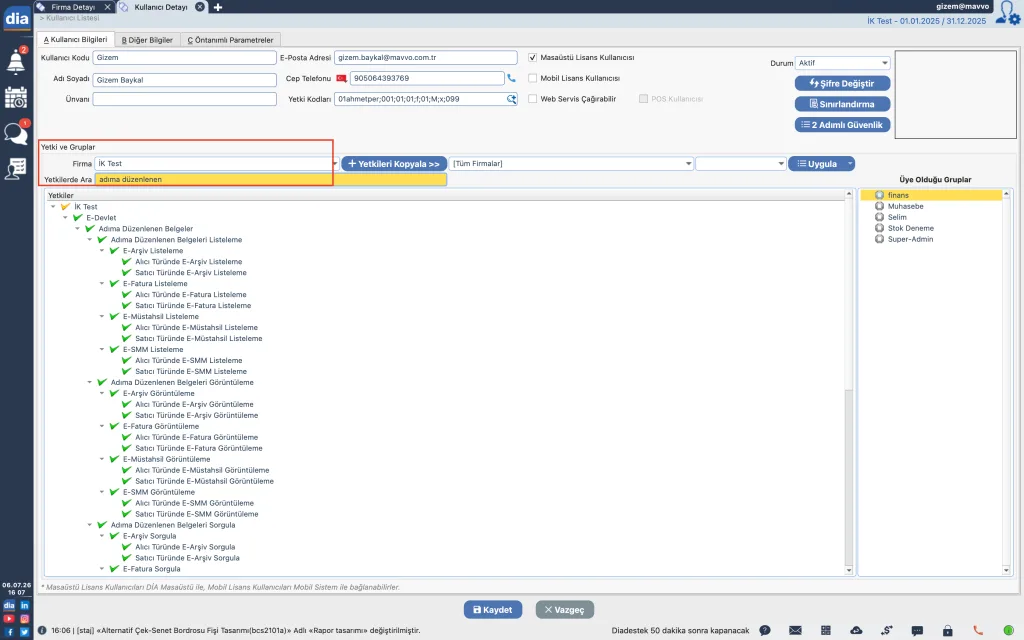Viewport: 1024px width, 640px height.
Task: Open the calendar with clock sidebar icon
Action: coord(16,97)
